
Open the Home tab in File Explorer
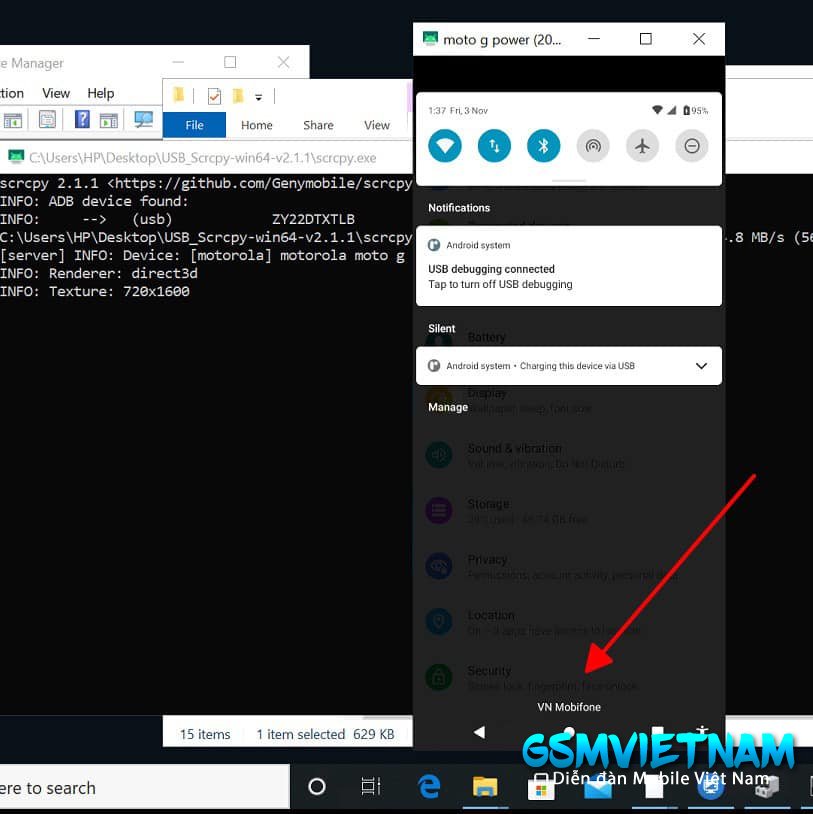256,125
